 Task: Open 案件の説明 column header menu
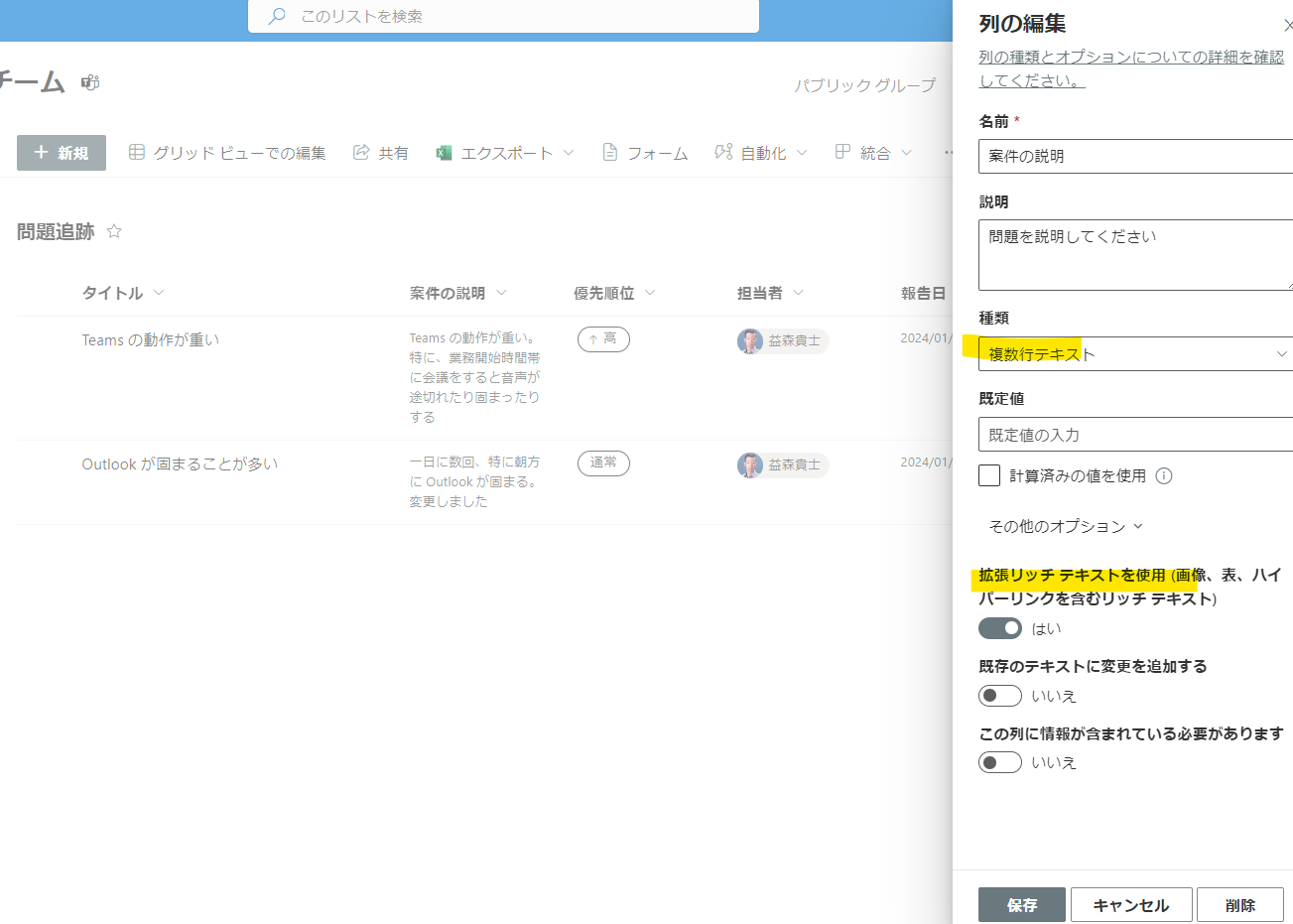pyautogui.click(x=501, y=293)
